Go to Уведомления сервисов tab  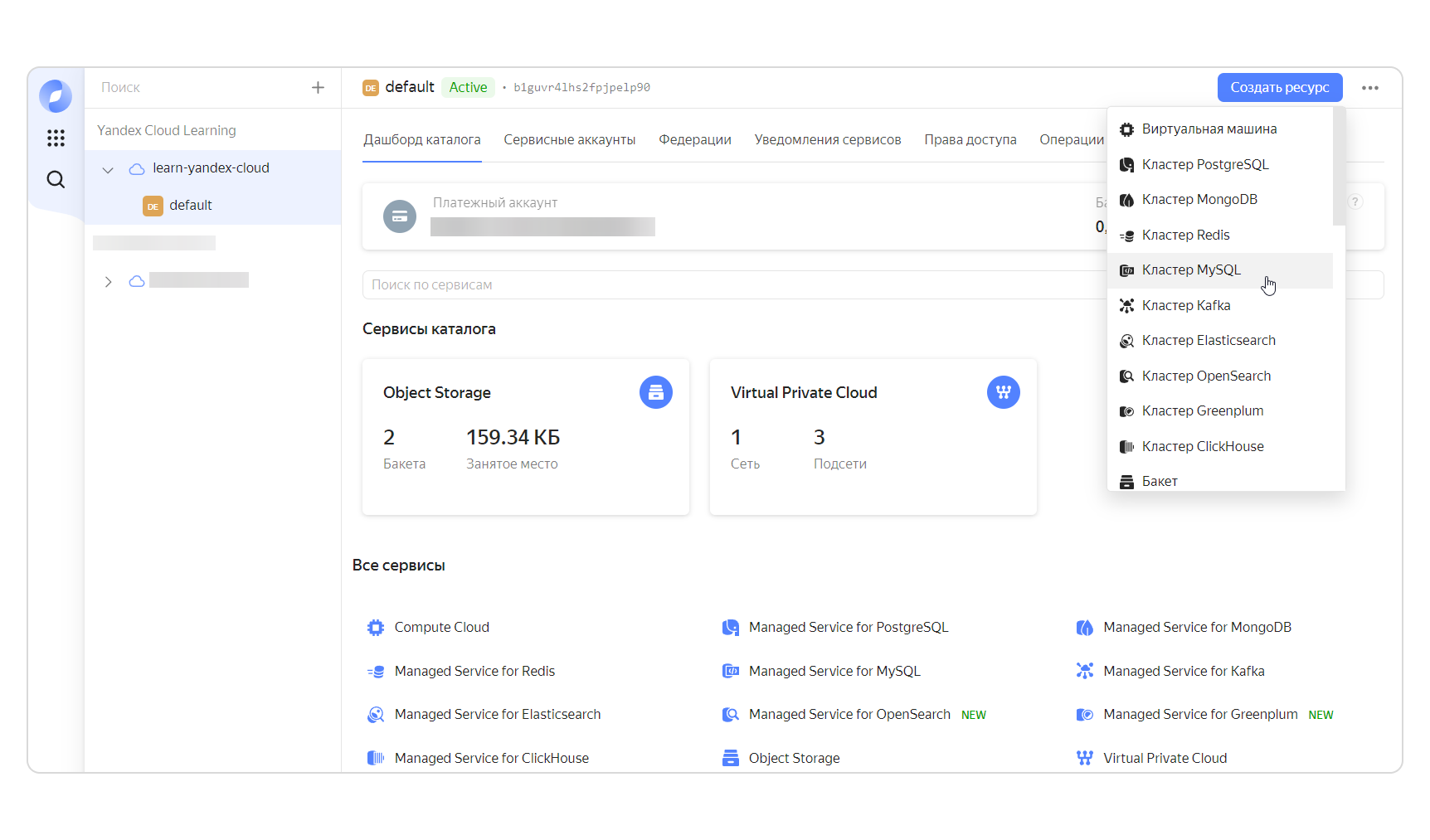(x=828, y=139)
